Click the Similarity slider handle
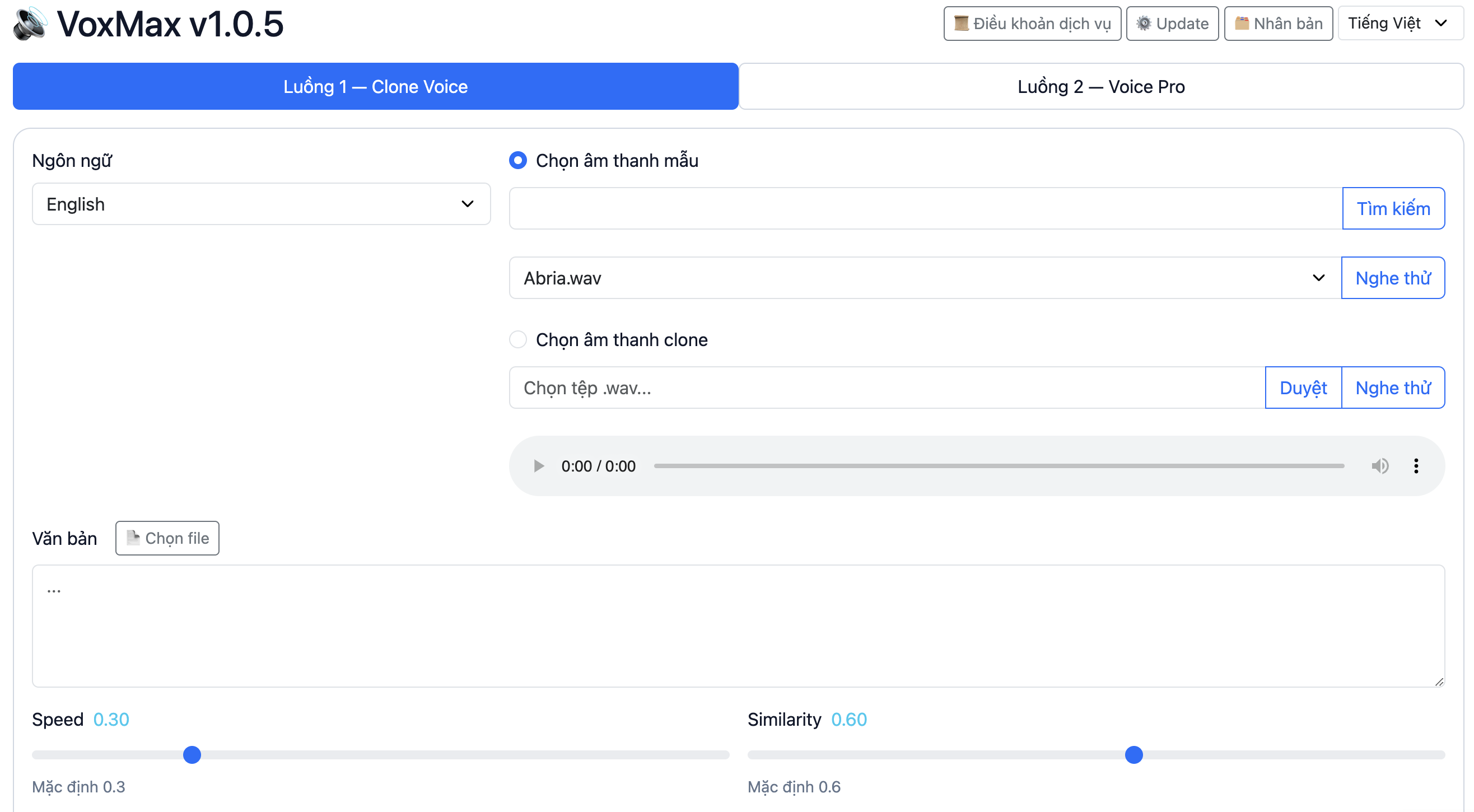 point(1134,755)
